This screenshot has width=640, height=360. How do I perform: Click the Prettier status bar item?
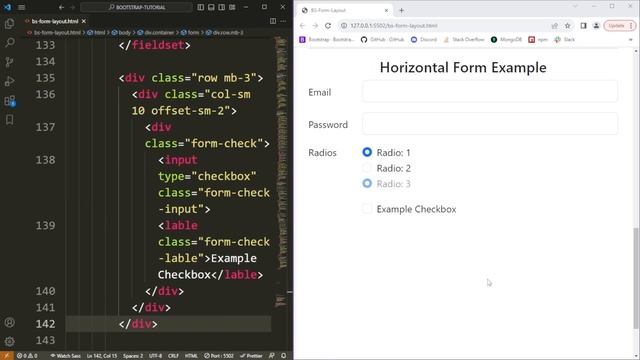click(x=251, y=356)
